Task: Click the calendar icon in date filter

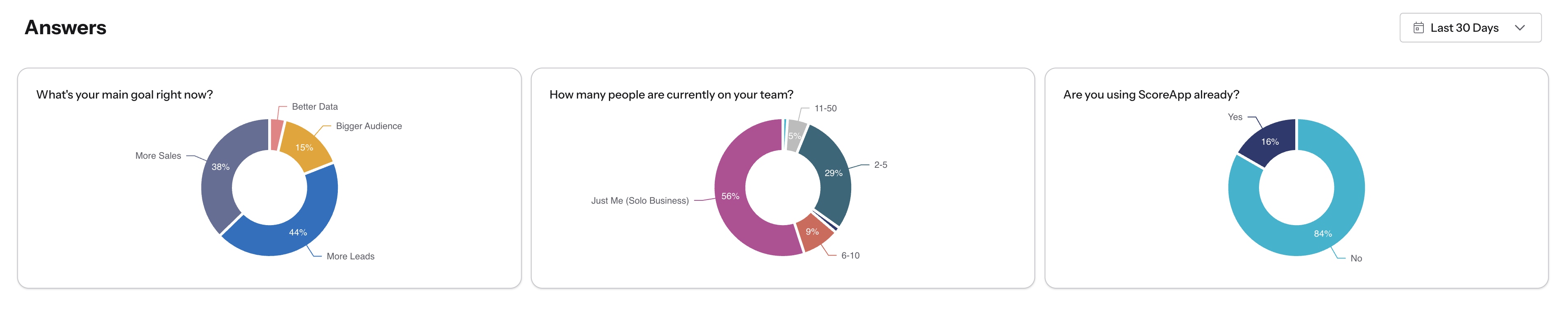Action: pyautogui.click(x=1418, y=28)
